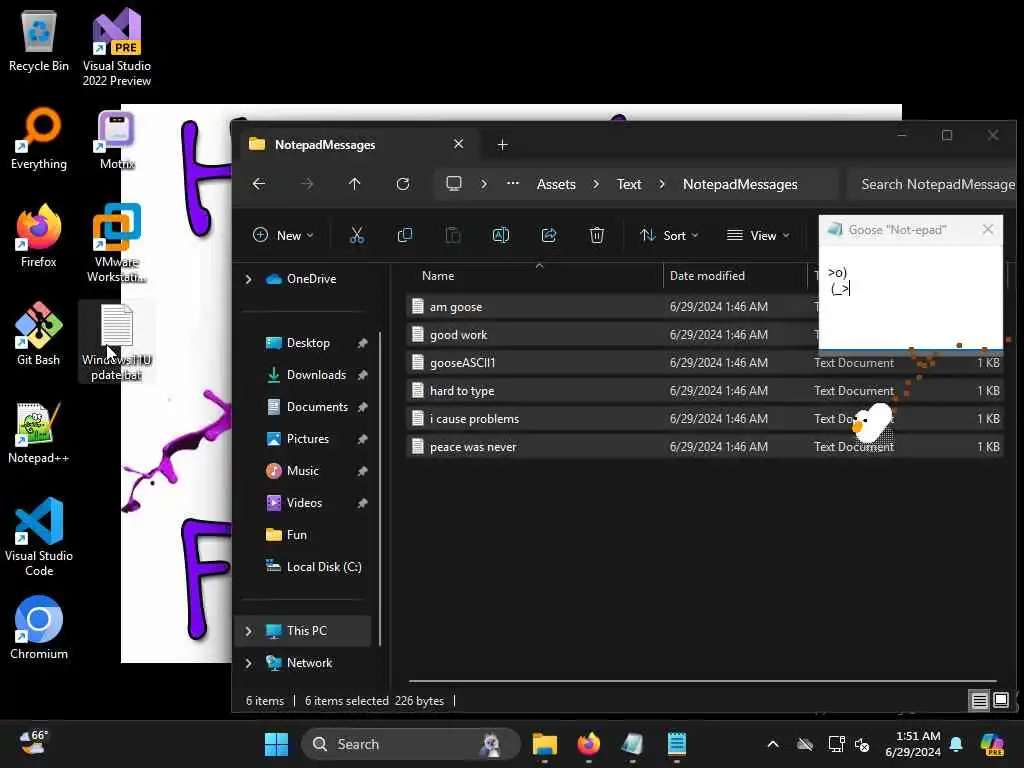Click the Rename icon in Explorer toolbar
Image resolution: width=1024 pixels, height=768 pixels.
pyautogui.click(x=501, y=235)
